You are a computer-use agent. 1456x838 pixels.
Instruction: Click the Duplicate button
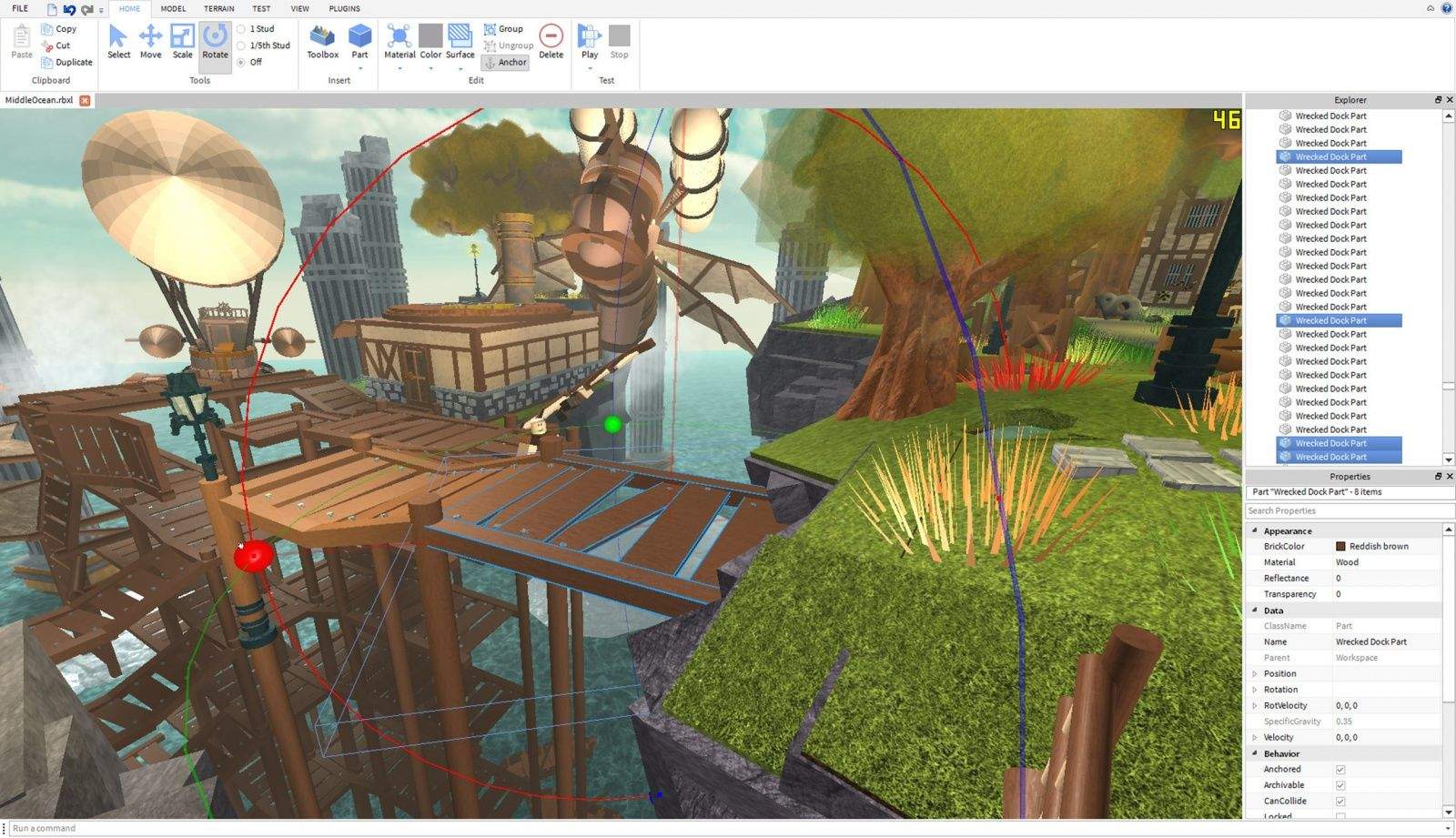66,63
